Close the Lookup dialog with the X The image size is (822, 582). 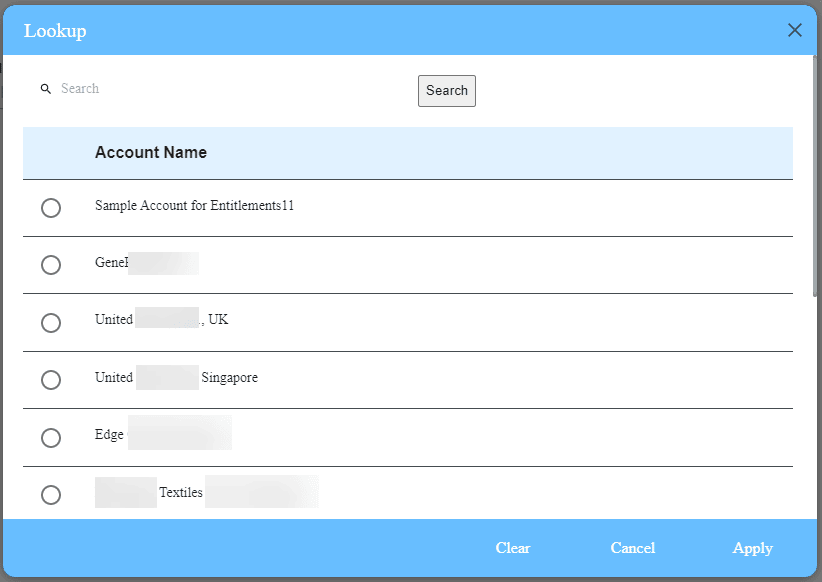pos(794,30)
